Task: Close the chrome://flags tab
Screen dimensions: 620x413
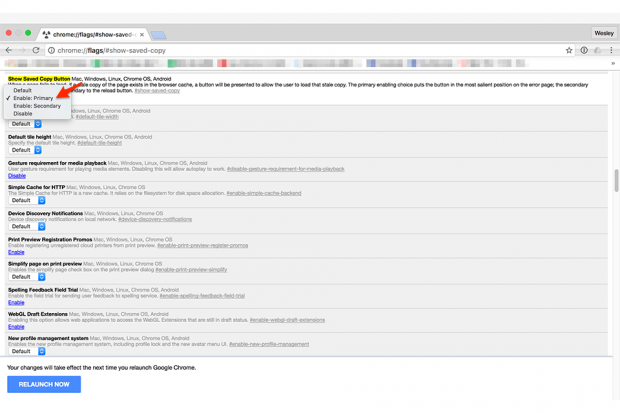Action: (142, 34)
